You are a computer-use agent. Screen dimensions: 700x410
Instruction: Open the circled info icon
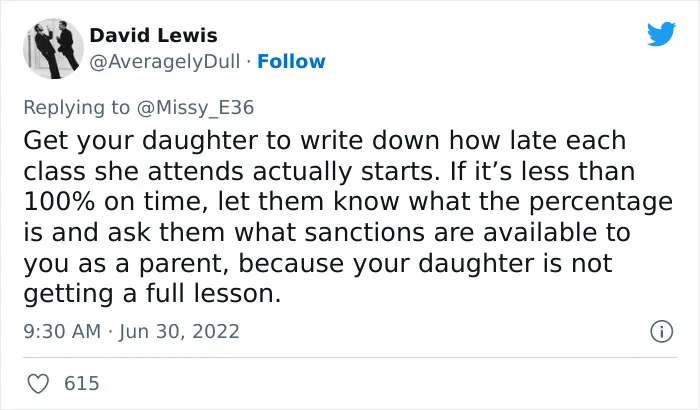(661, 331)
